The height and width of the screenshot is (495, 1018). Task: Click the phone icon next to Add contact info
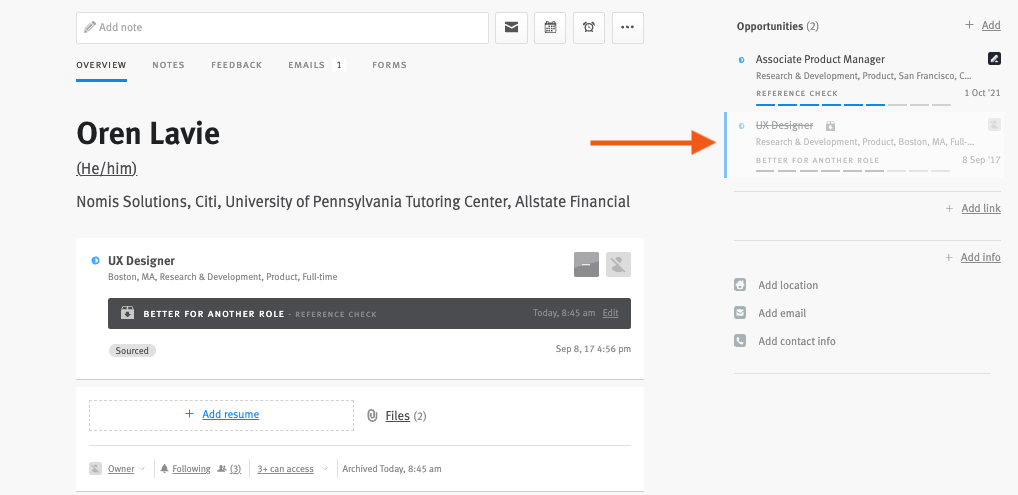pos(740,341)
